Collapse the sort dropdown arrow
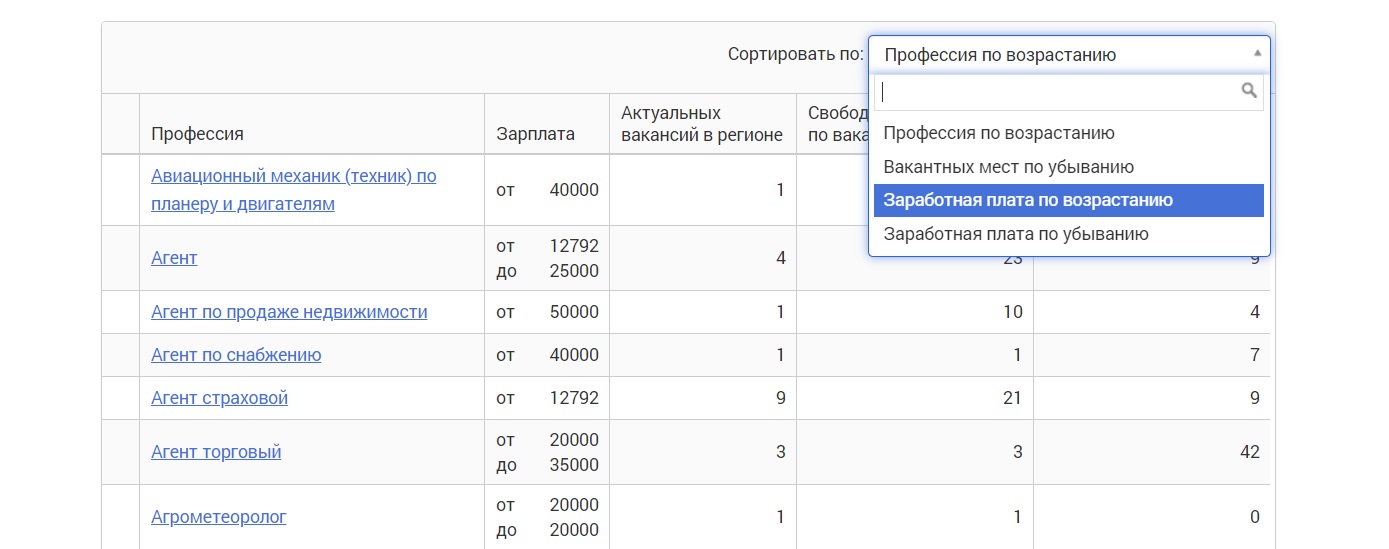This screenshot has height=549, width=1389. 1257,54
